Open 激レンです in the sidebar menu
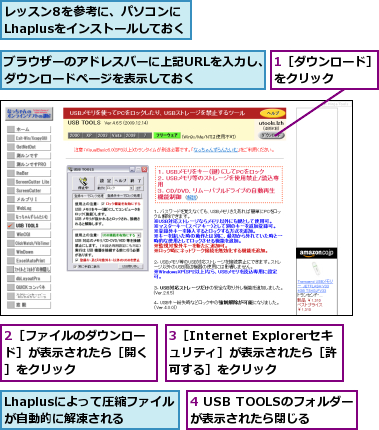The height and width of the screenshot is (430, 379). (x=29, y=156)
